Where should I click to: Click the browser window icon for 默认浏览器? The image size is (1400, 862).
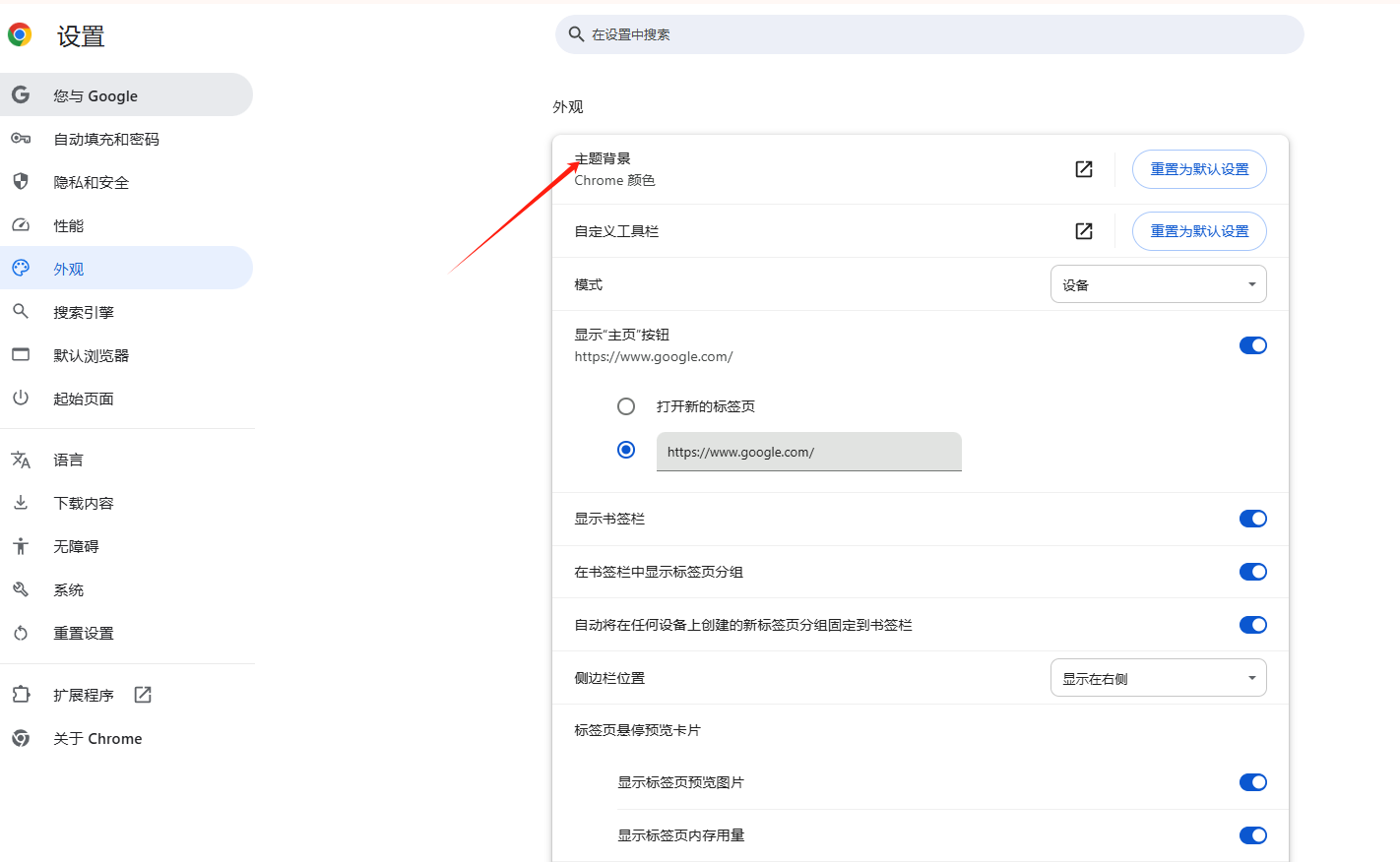pyautogui.click(x=21, y=354)
